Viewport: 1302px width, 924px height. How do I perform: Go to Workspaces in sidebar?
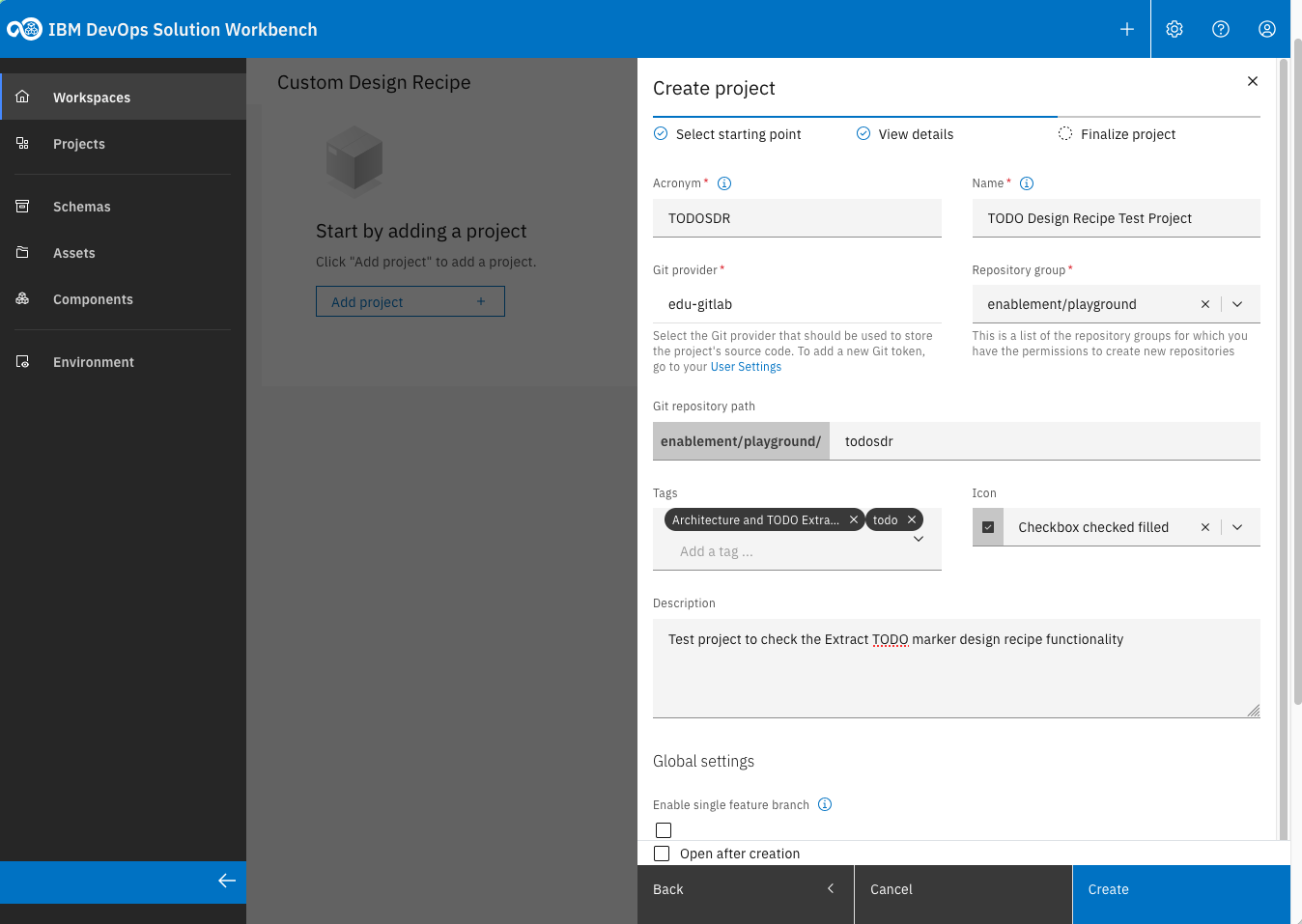124,97
